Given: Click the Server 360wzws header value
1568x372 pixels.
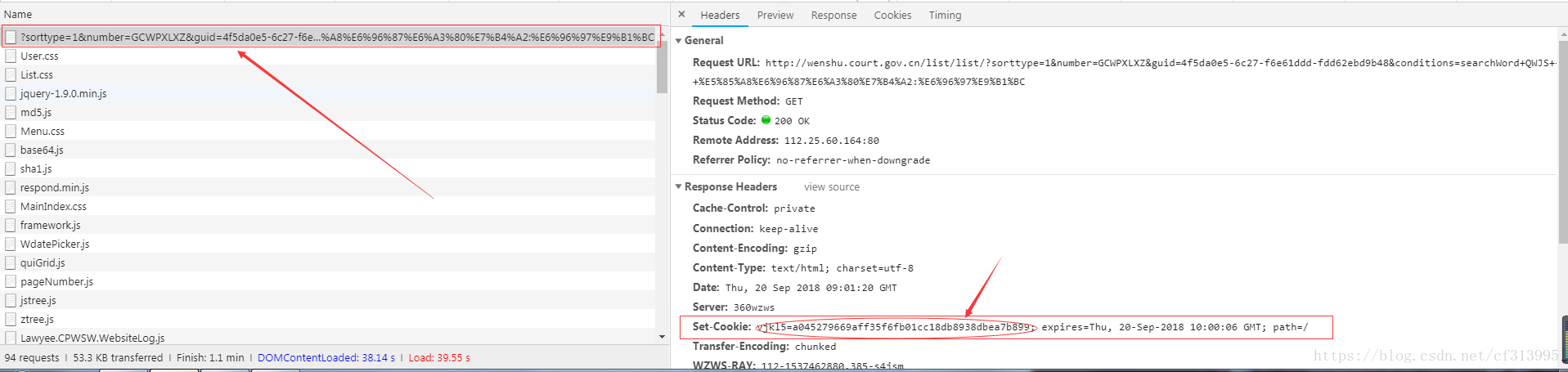Looking at the screenshot, I should 753,307.
